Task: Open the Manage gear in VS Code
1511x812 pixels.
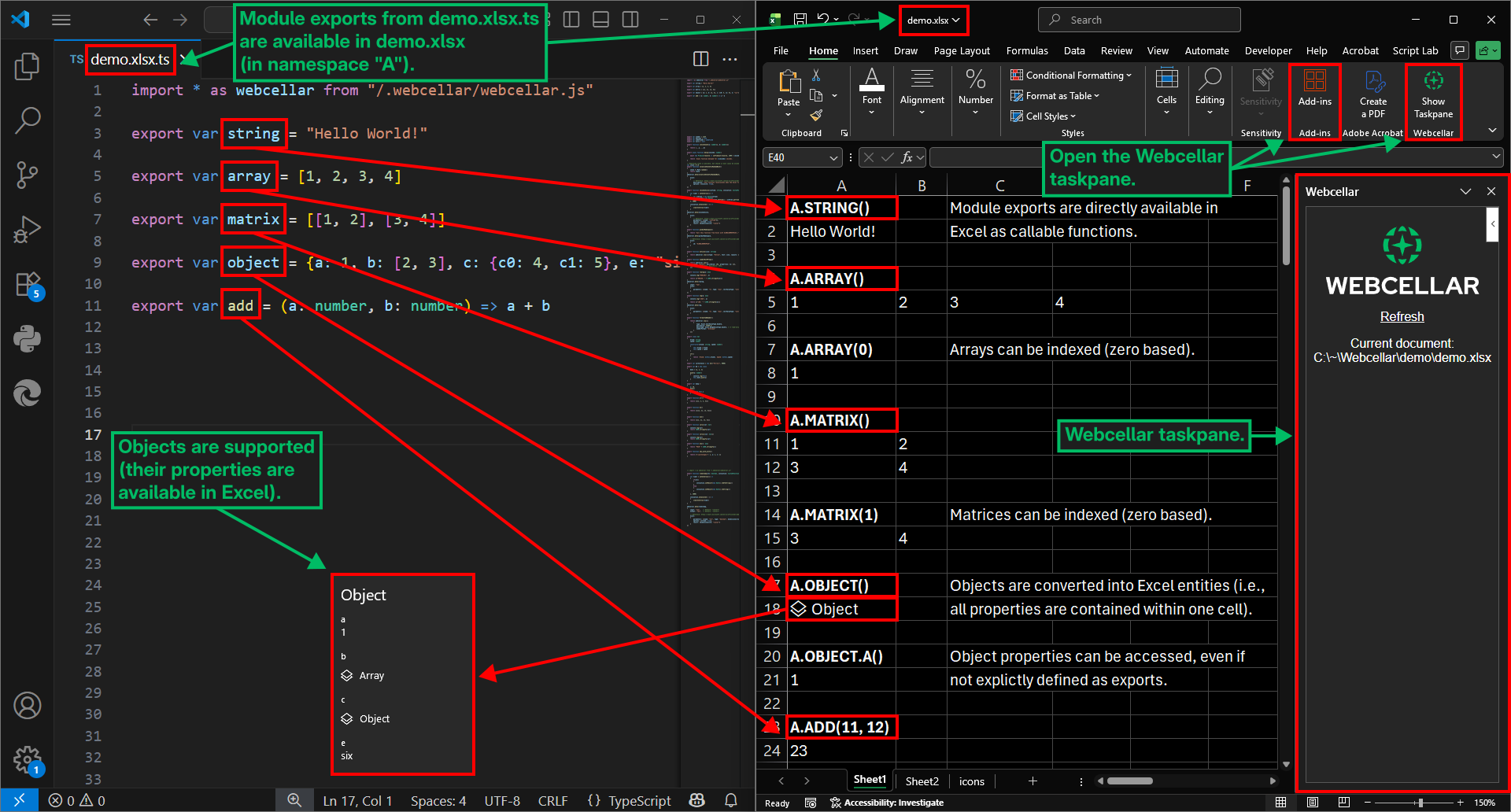Action: 28,760
